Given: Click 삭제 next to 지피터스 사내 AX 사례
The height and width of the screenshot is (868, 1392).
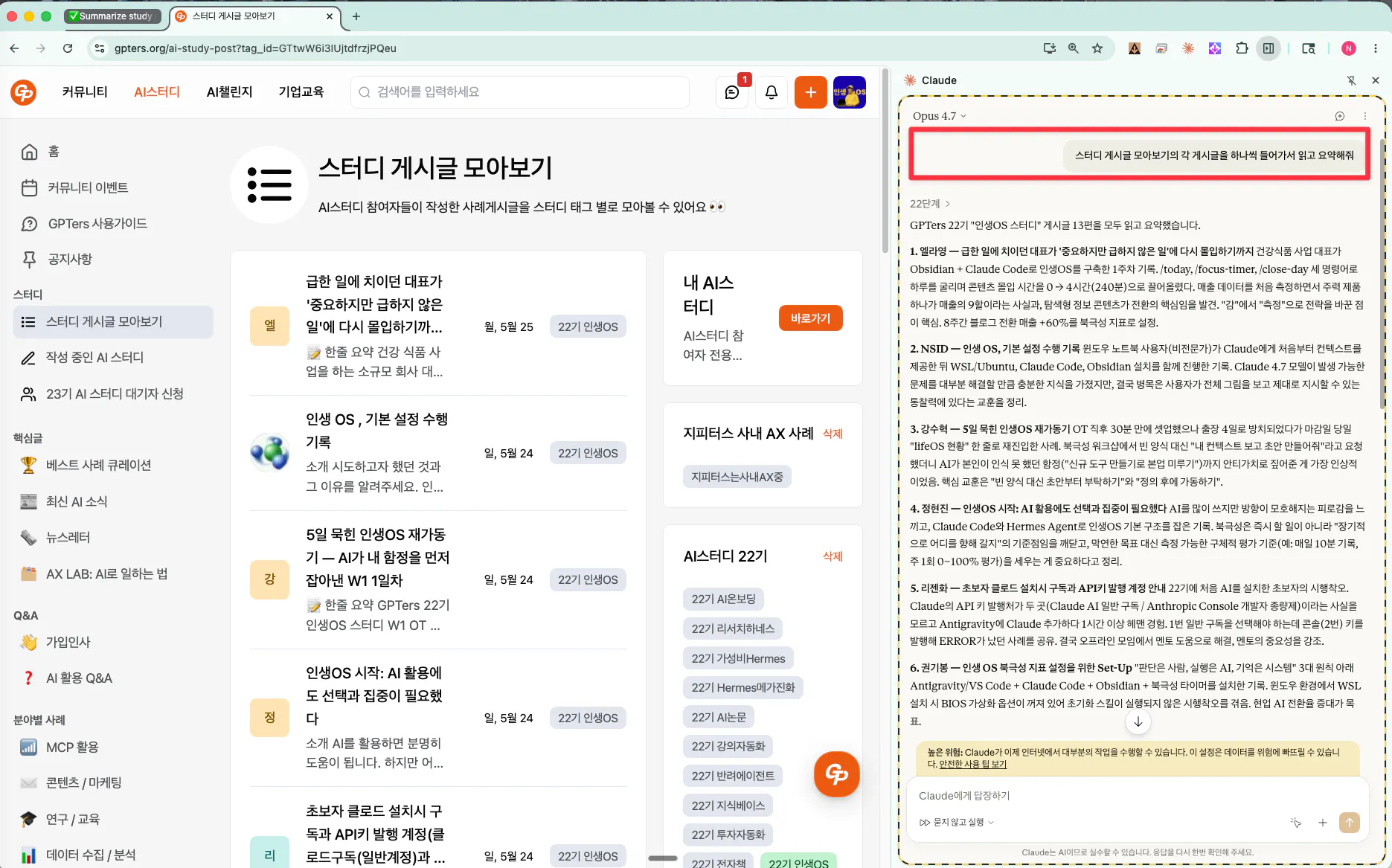Looking at the screenshot, I should pyautogui.click(x=833, y=434).
